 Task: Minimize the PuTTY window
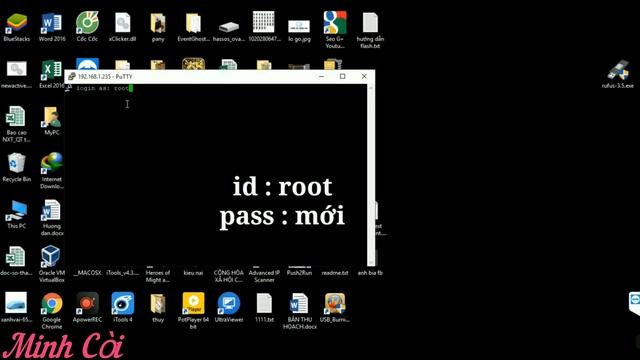coord(322,76)
